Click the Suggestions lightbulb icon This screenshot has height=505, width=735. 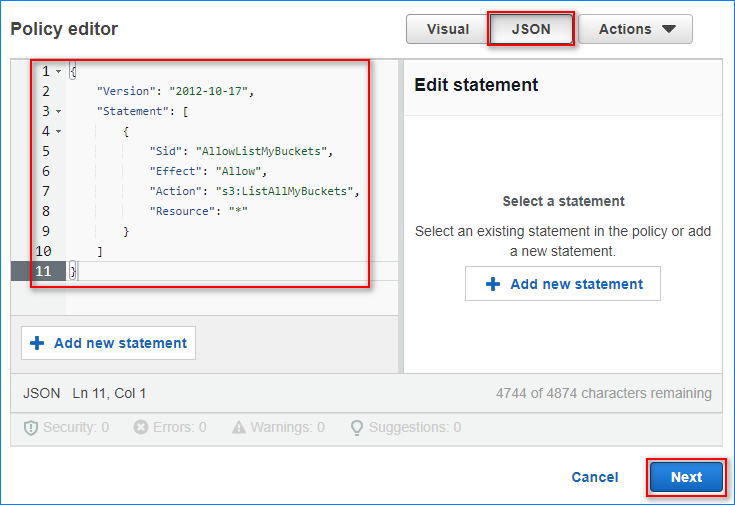point(355,427)
